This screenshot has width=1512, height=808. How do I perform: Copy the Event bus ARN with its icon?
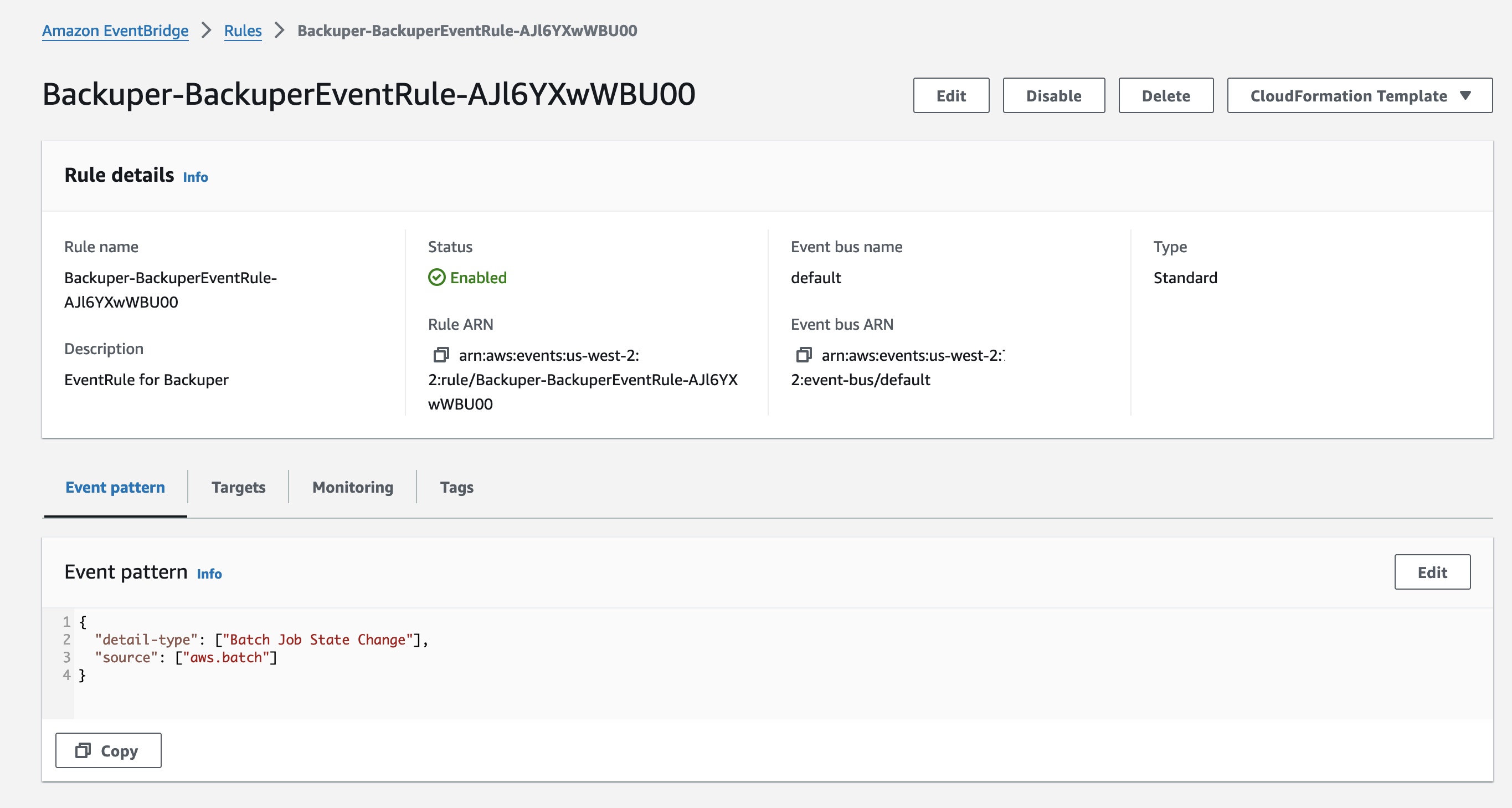[804, 355]
